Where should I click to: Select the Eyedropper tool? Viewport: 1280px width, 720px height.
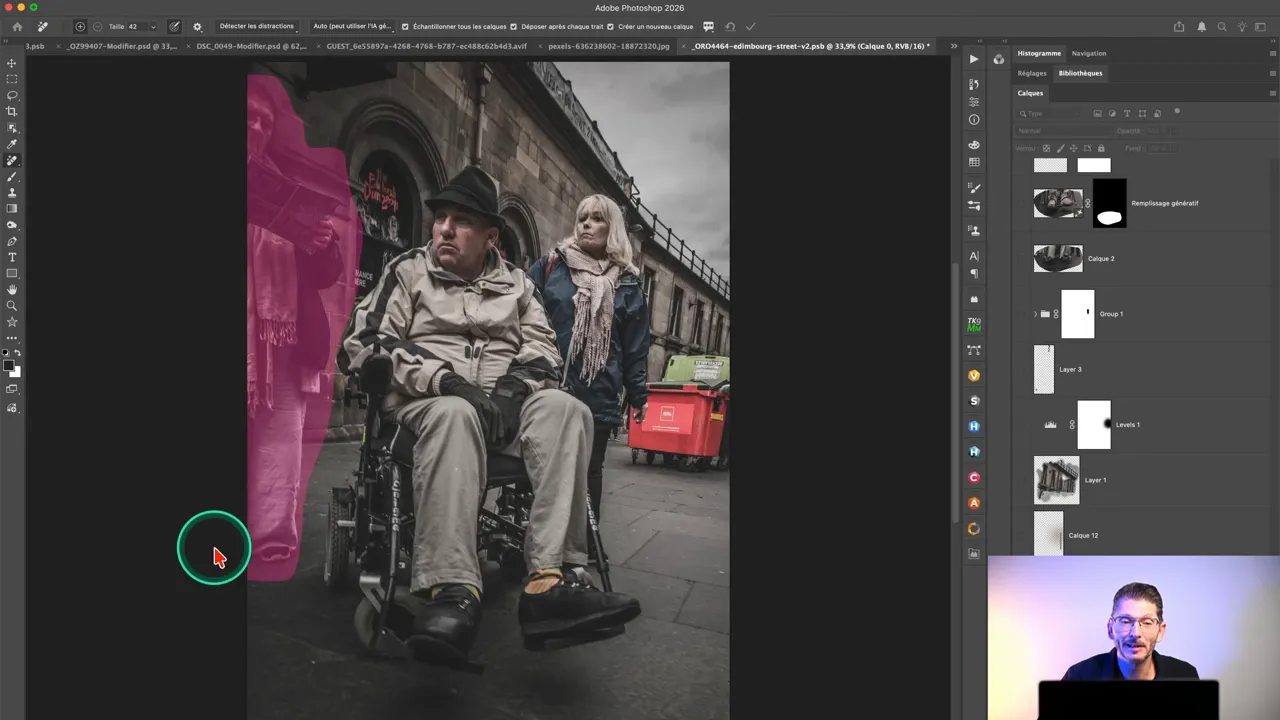pyautogui.click(x=12, y=144)
